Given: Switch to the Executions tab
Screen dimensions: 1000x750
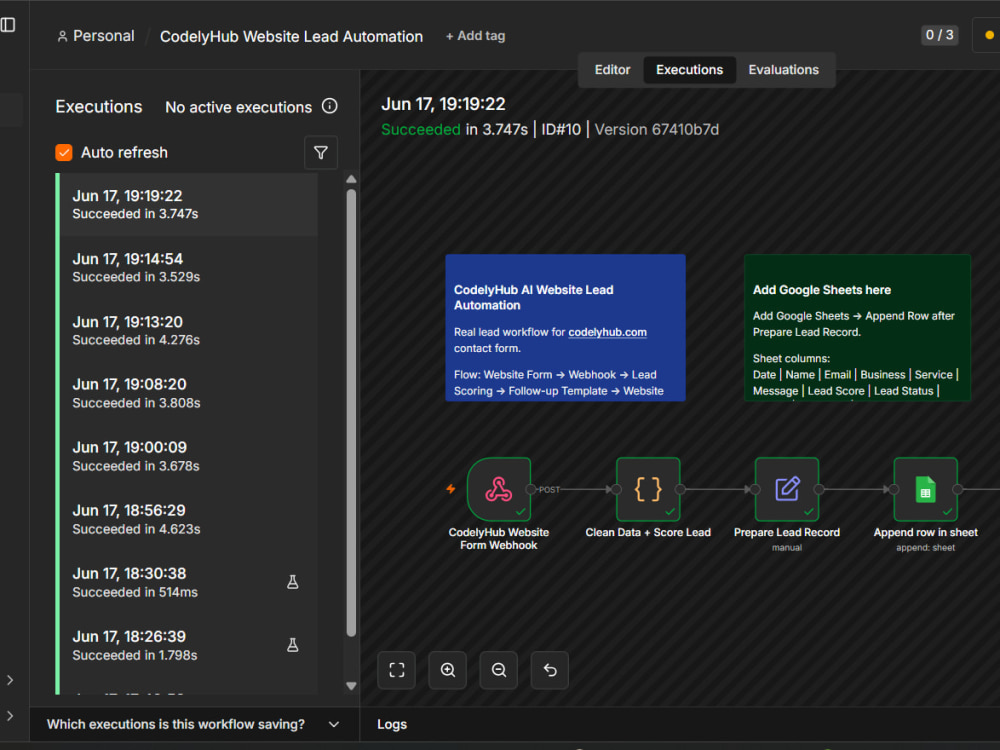Looking at the screenshot, I should point(689,70).
